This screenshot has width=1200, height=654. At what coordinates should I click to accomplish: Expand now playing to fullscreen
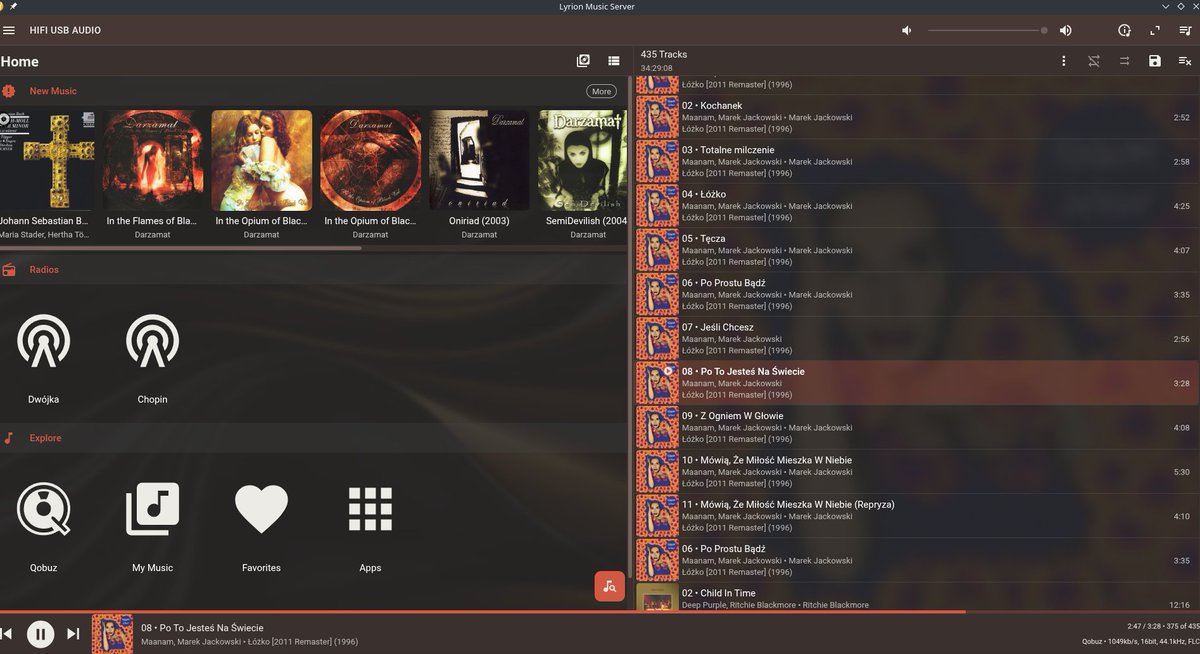1155,30
